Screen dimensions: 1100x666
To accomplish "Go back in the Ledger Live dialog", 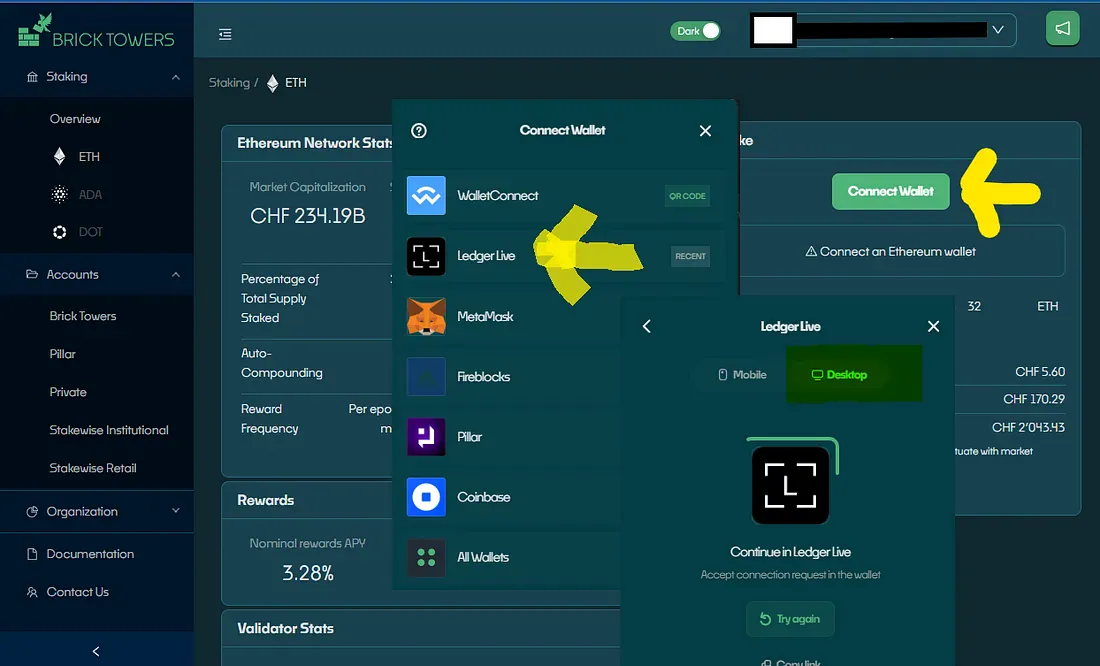I will coord(646,326).
